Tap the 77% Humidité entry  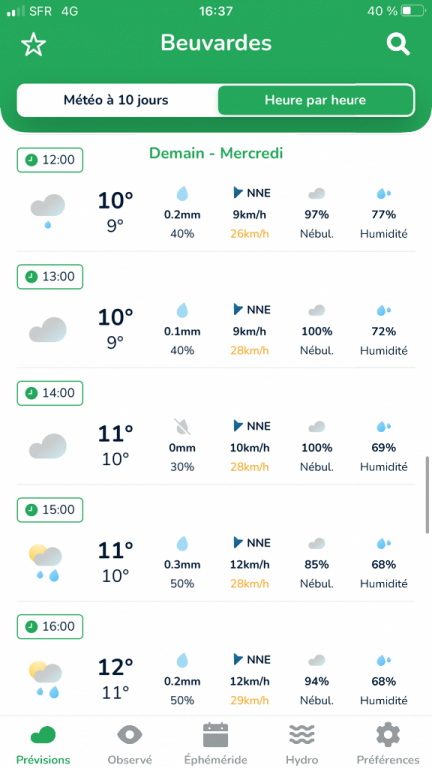click(x=384, y=214)
